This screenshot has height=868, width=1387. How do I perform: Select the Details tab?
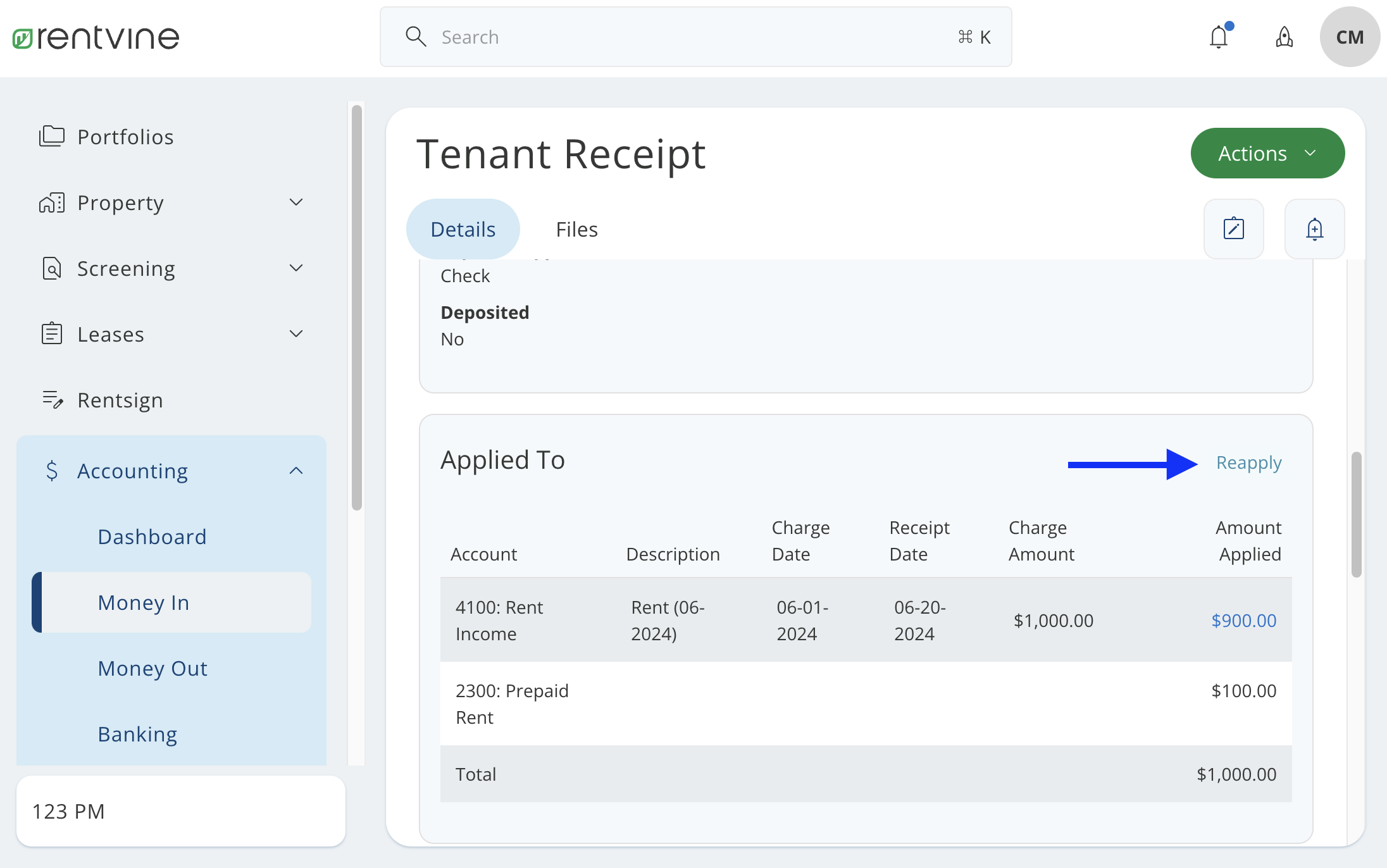pyautogui.click(x=463, y=229)
